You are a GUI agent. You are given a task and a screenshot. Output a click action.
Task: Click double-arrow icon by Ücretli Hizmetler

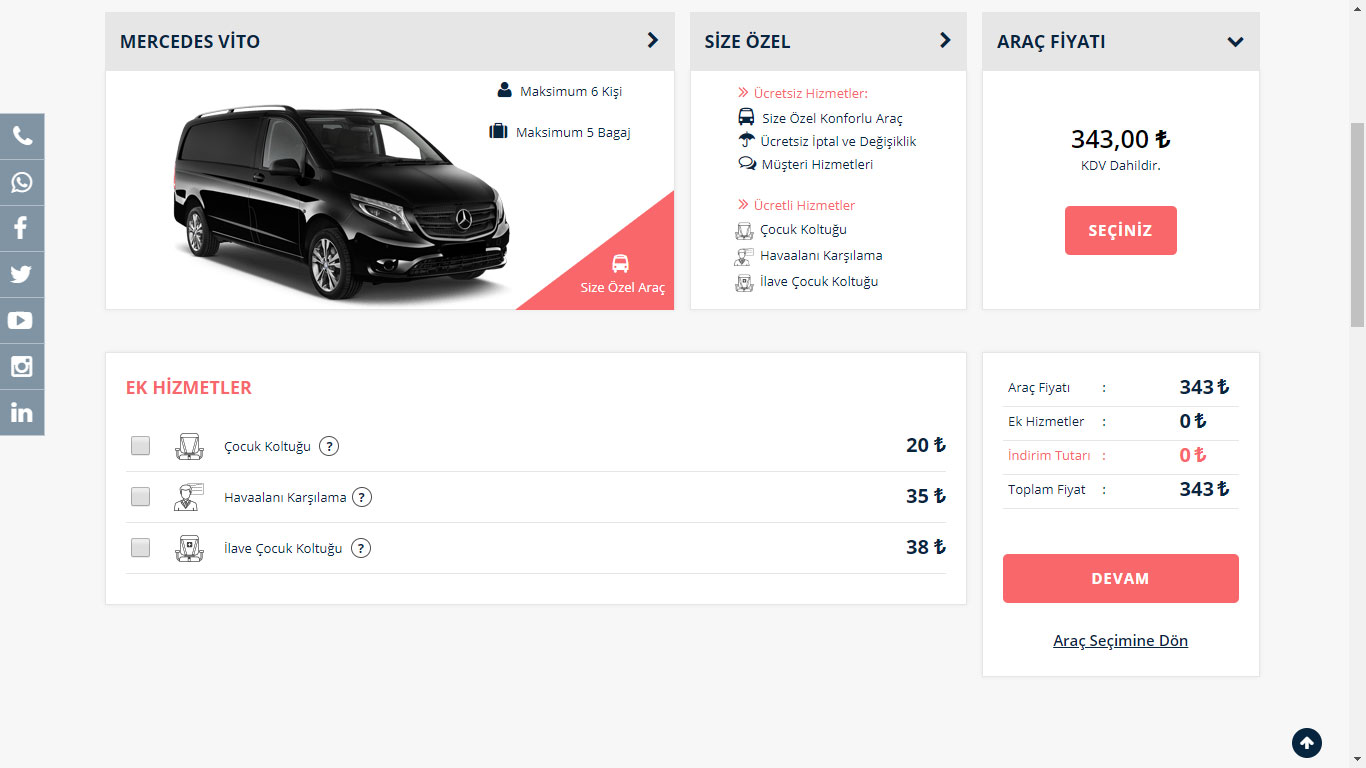pos(743,205)
